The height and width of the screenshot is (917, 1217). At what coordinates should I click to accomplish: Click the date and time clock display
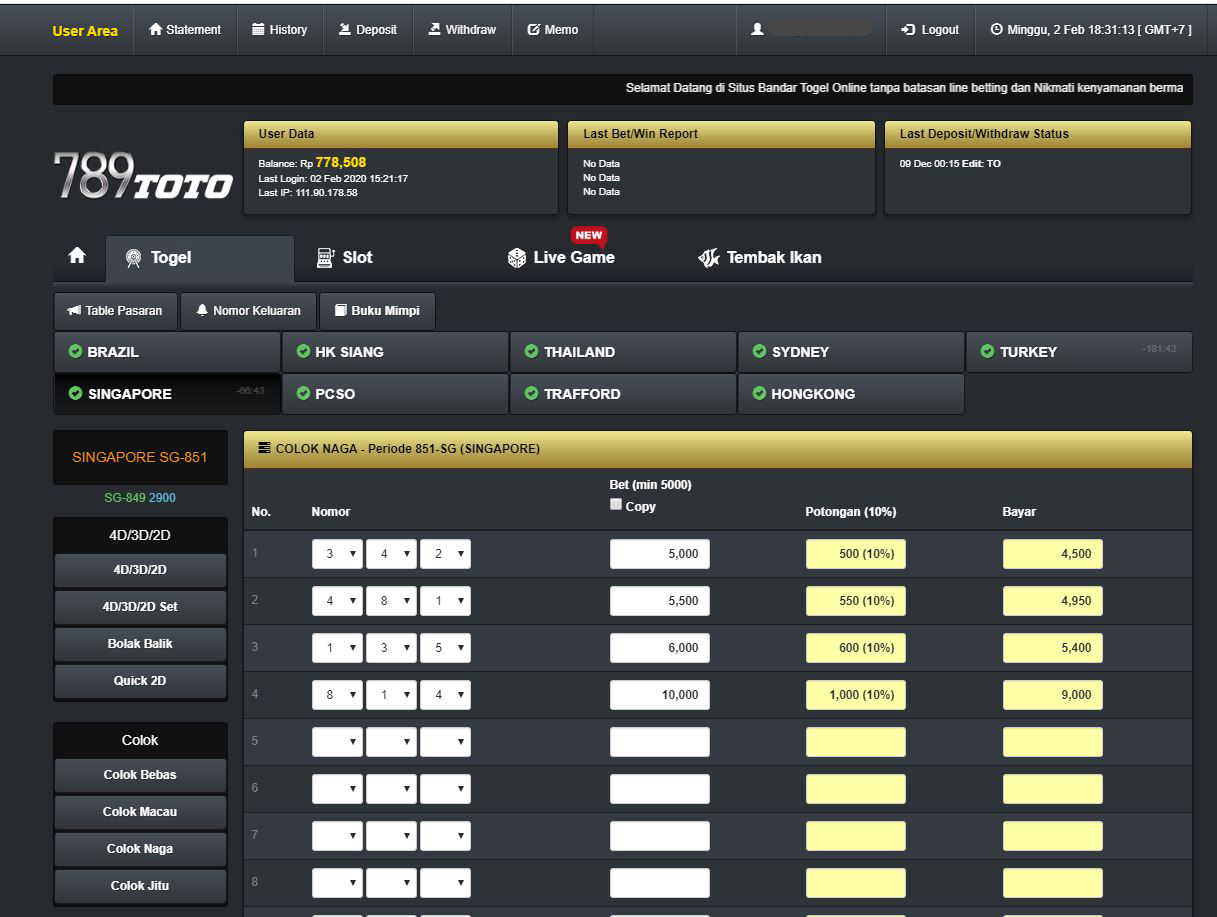[1091, 30]
